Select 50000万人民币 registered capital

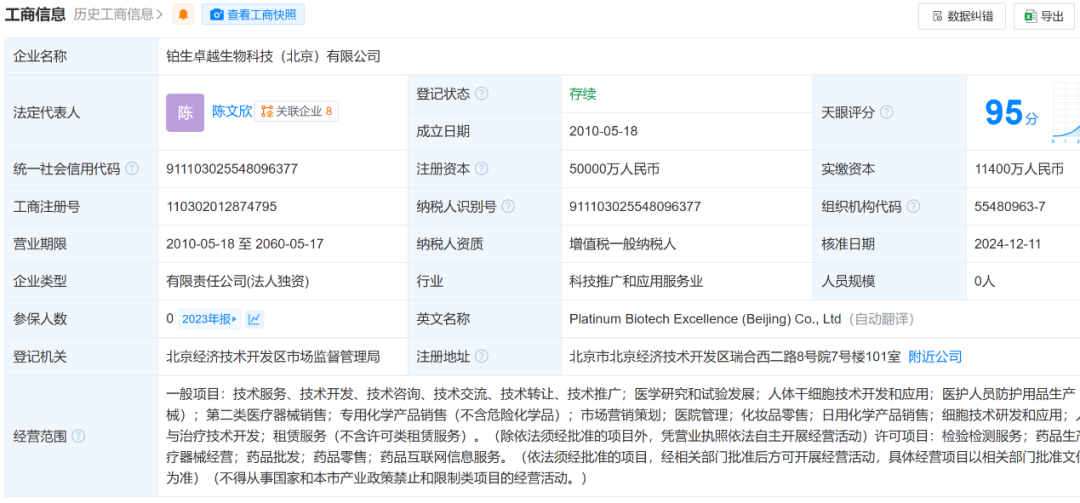(x=614, y=169)
